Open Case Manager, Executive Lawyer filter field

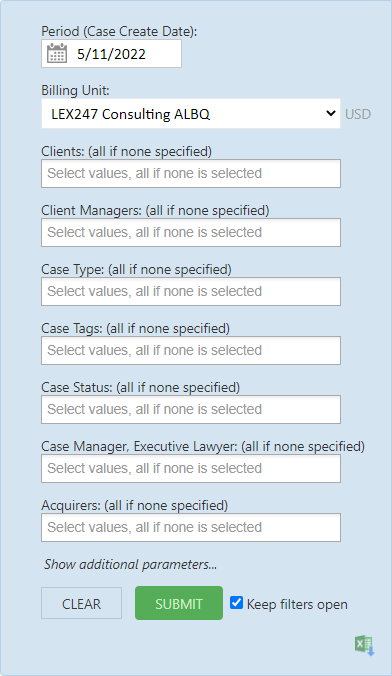pos(191,468)
